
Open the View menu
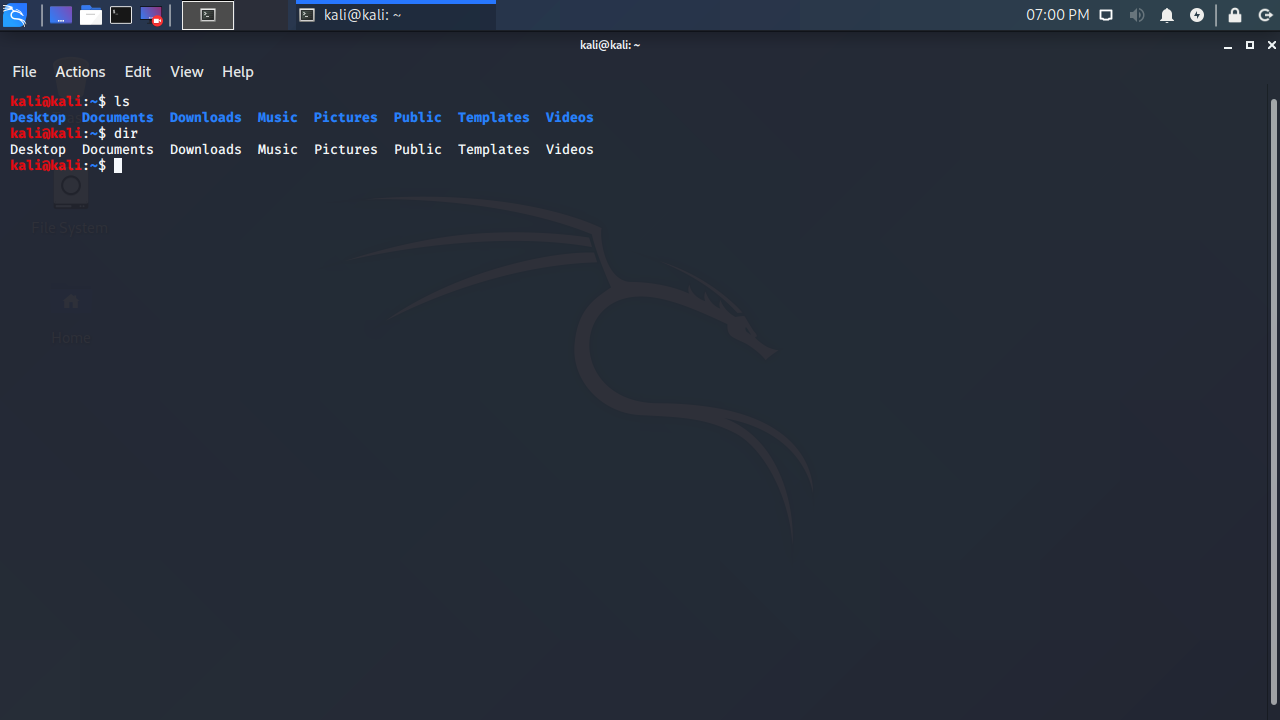(186, 71)
